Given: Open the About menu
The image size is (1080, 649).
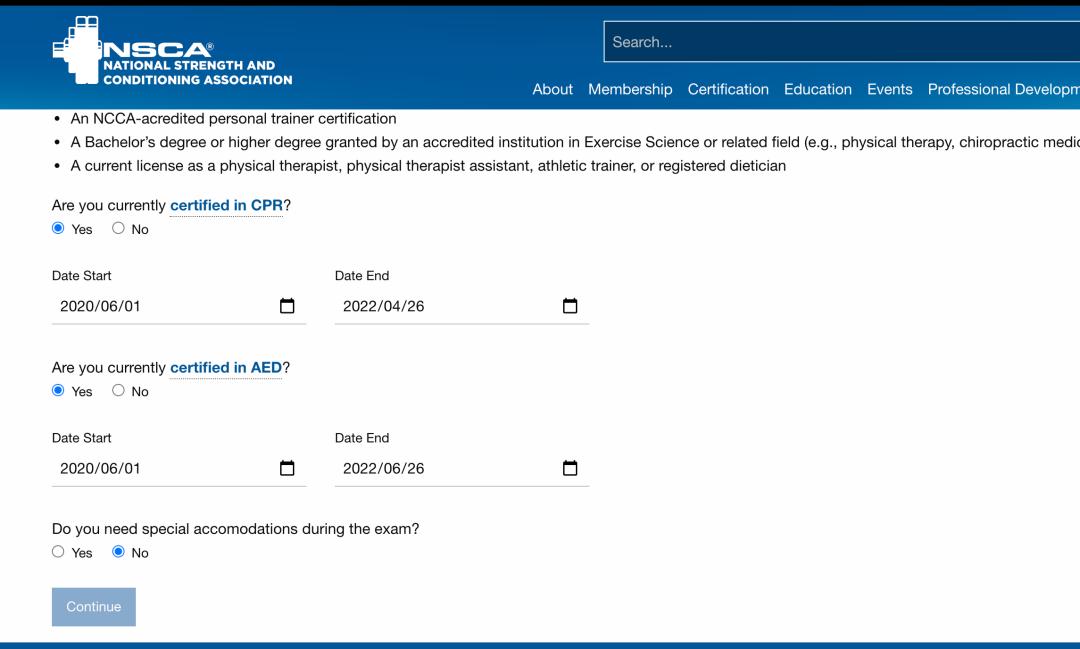Looking at the screenshot, I should [552, 89].
